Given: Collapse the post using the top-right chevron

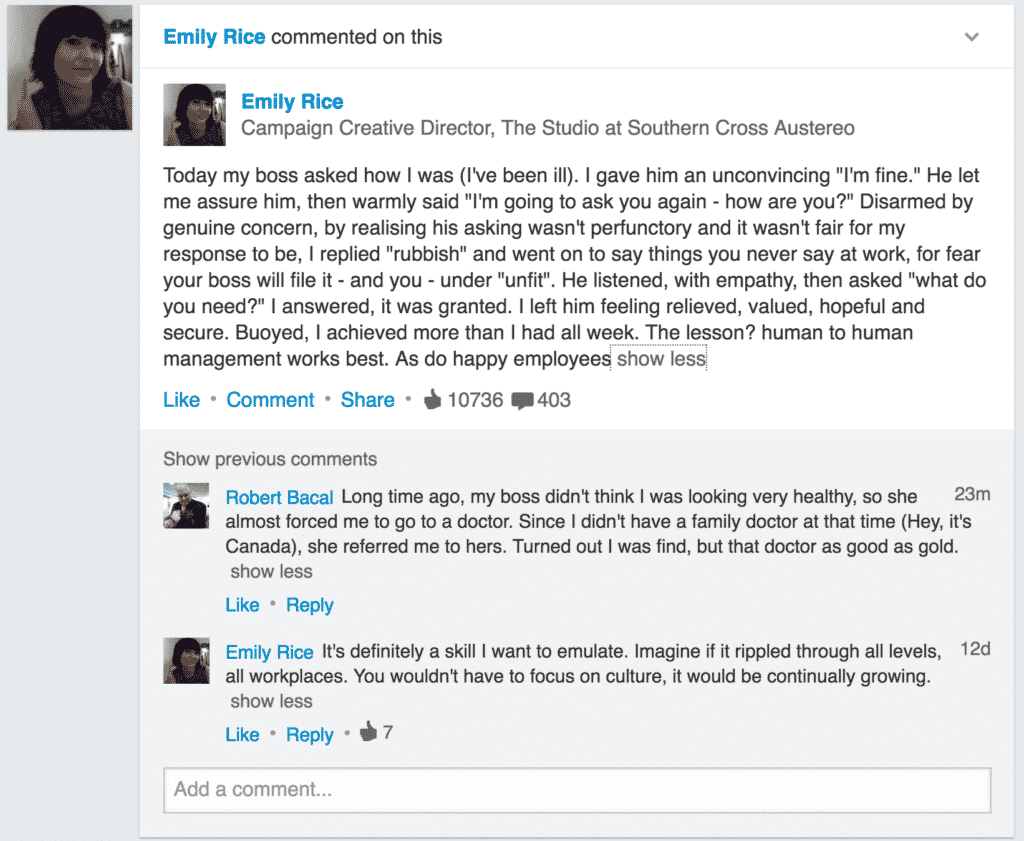Looking at the screenshot, I should click(971, 36).
